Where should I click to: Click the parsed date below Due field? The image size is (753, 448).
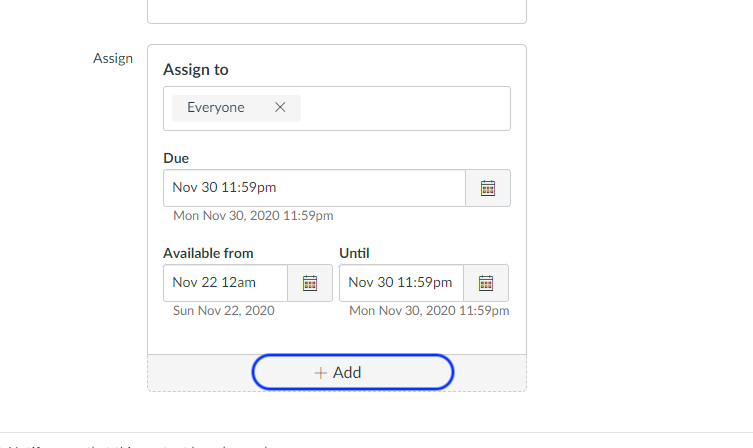253,216
